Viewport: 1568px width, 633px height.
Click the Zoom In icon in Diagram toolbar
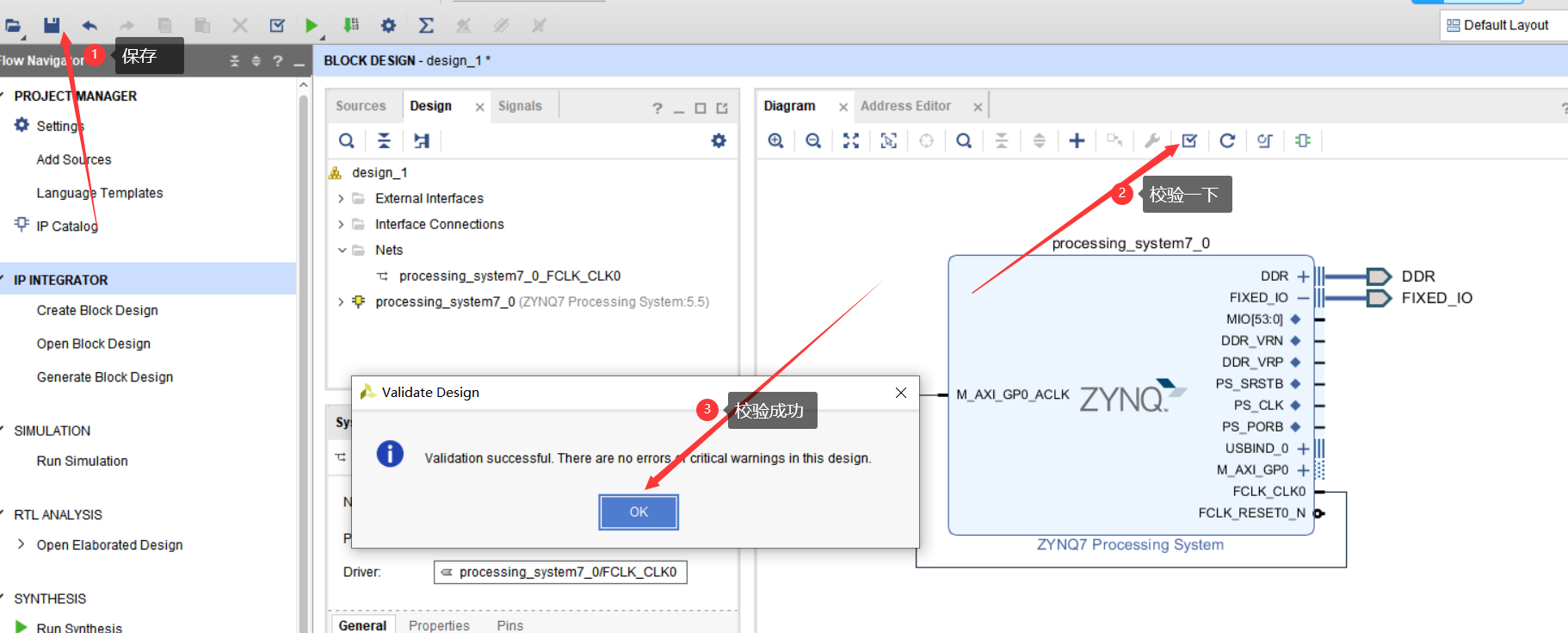pyautogui.click(x=775, y=140)
